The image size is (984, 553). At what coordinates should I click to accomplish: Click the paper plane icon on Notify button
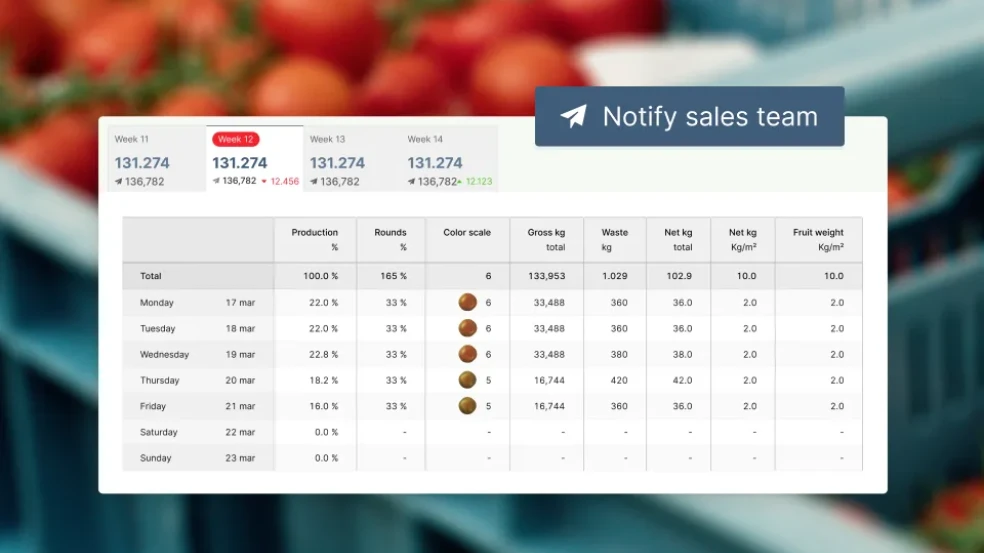click(573, 117)
